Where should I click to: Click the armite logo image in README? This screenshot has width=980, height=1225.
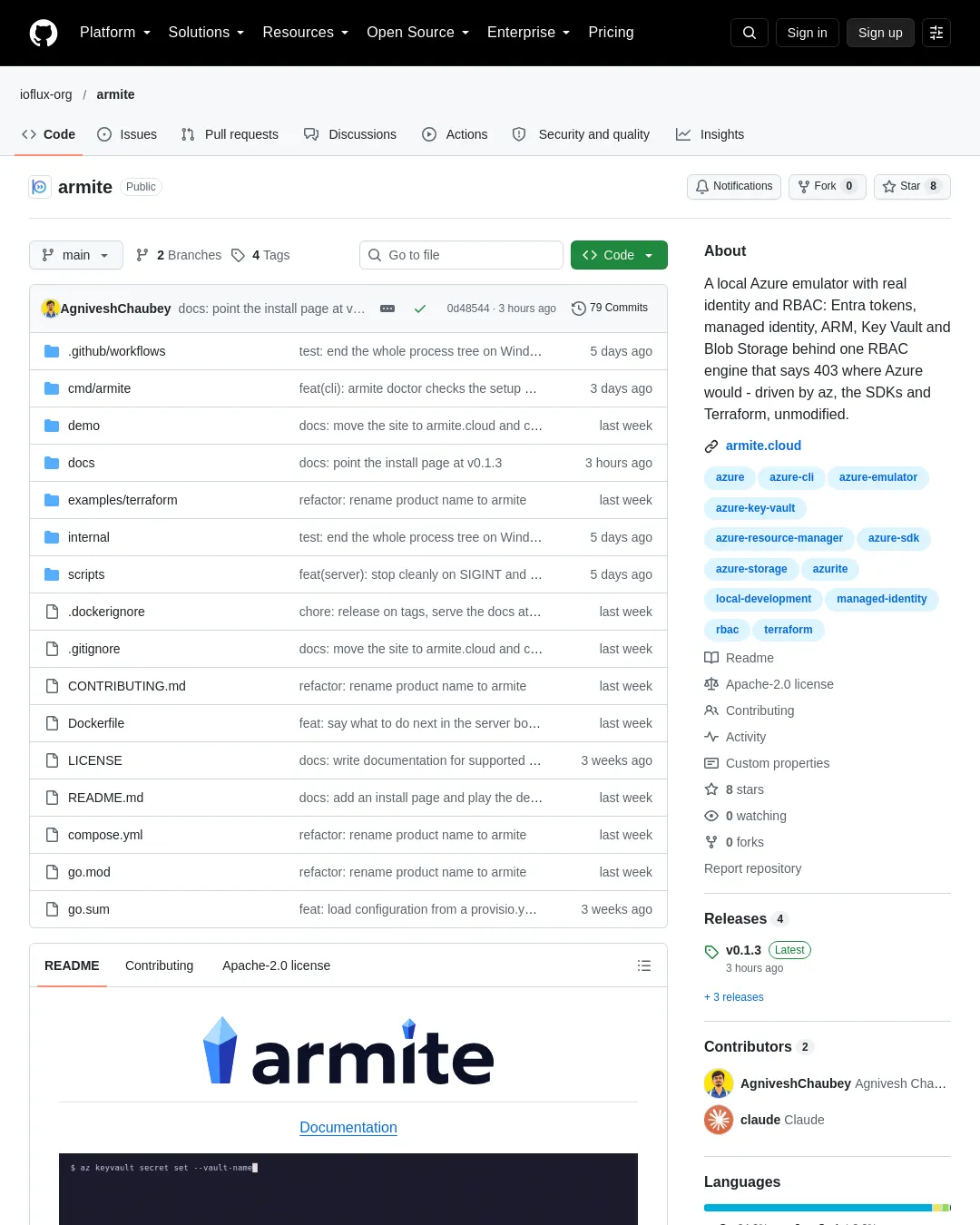[348, 1053]
